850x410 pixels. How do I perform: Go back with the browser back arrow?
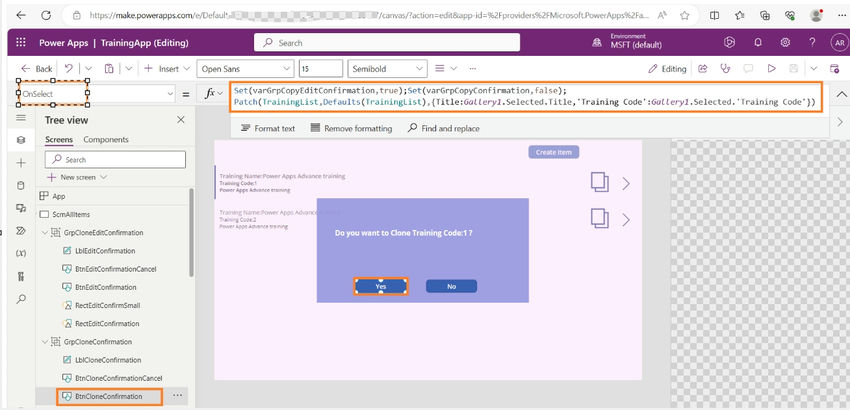21,16
